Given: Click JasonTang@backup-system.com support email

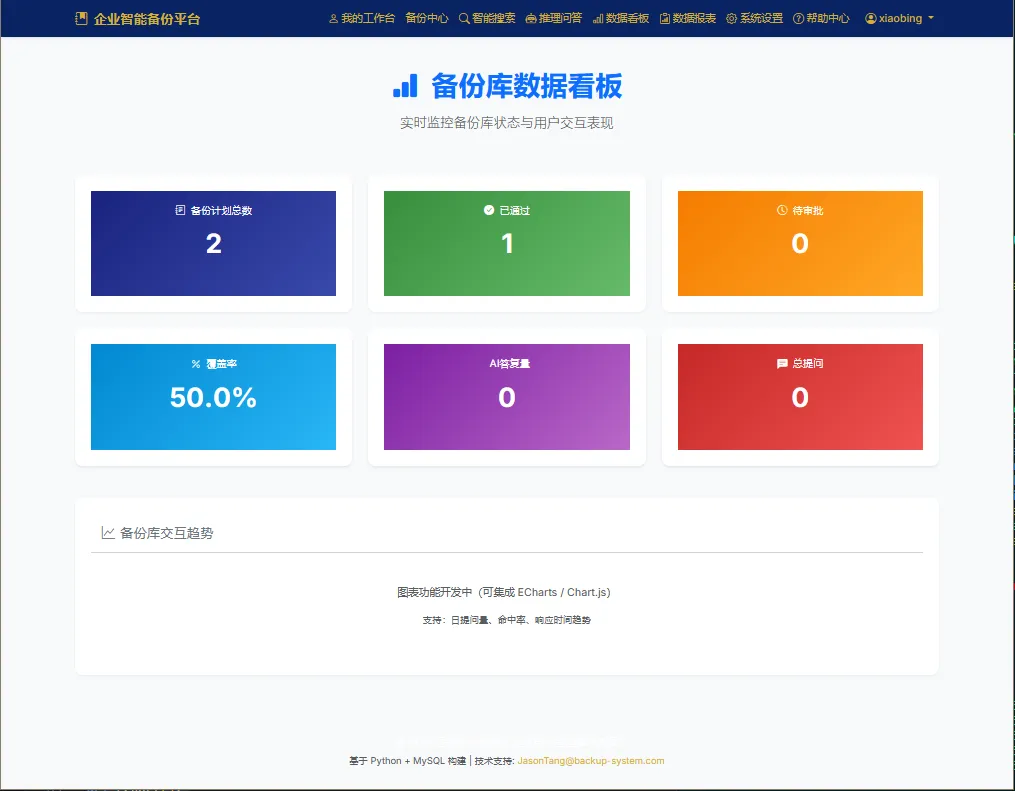Looking at the screenshot, I should (591, 761).
